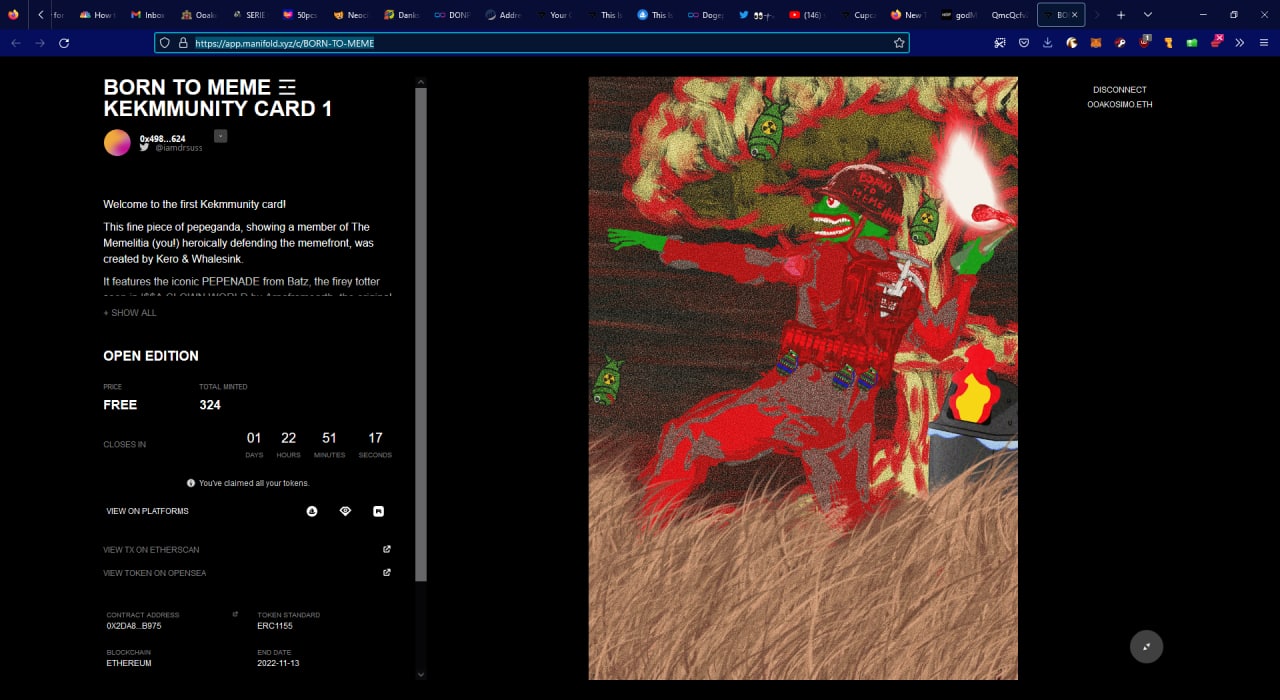Screen dimensions: 1280x700
Task: Show more toolbar items via double chevron
Action: click(x=1240, y=43)
